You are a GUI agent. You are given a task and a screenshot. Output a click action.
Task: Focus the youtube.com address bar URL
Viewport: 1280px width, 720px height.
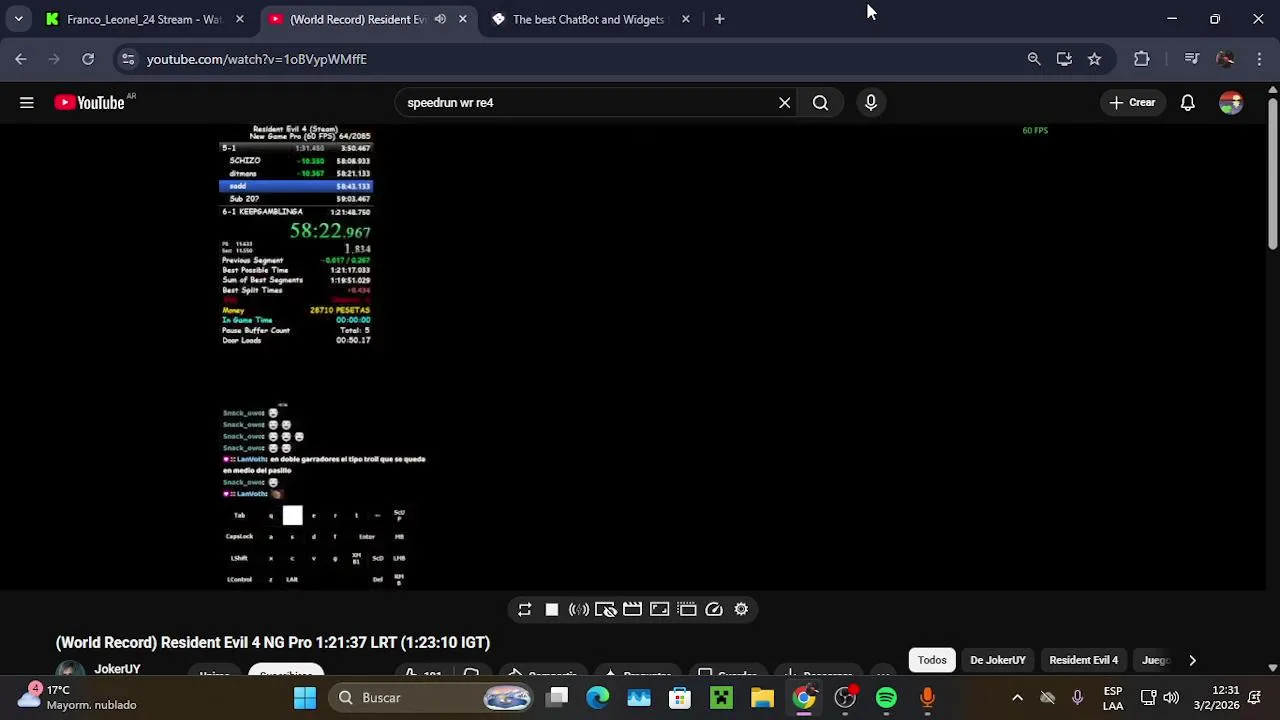(257, 59)
